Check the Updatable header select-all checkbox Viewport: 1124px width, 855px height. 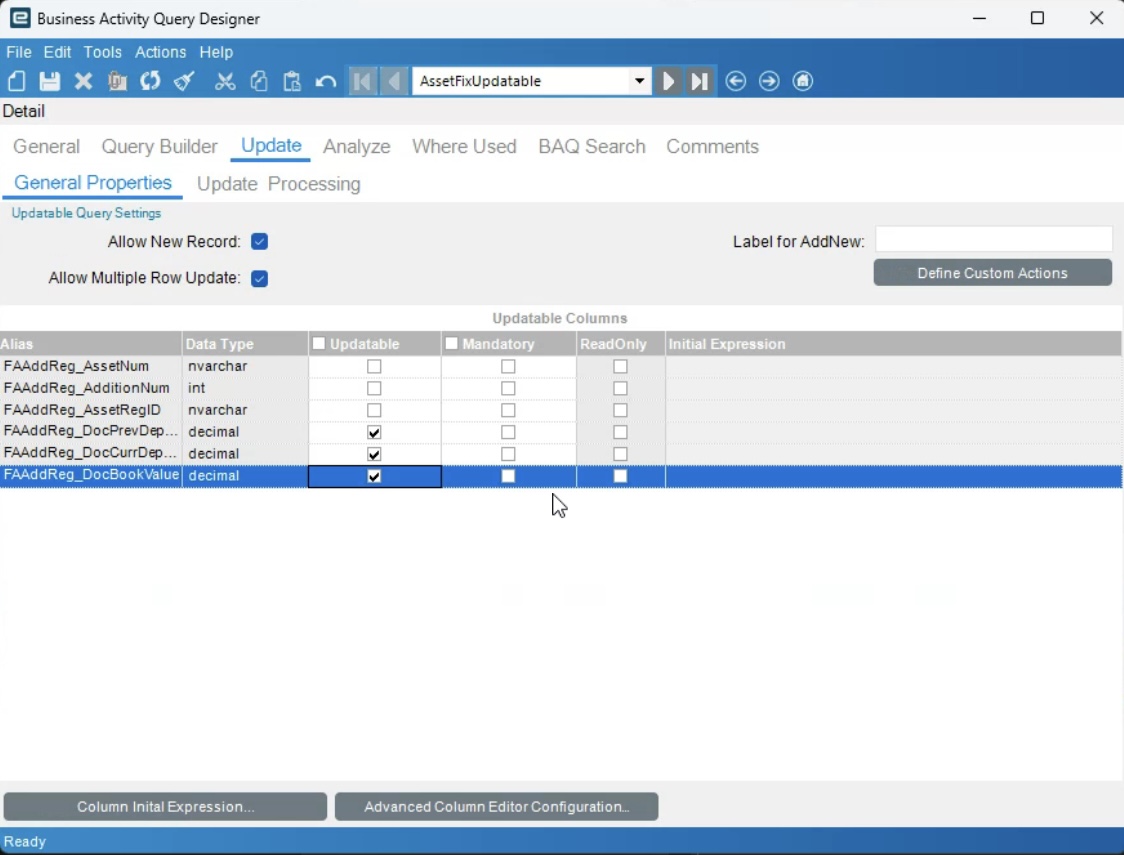(x=319, y=344)
